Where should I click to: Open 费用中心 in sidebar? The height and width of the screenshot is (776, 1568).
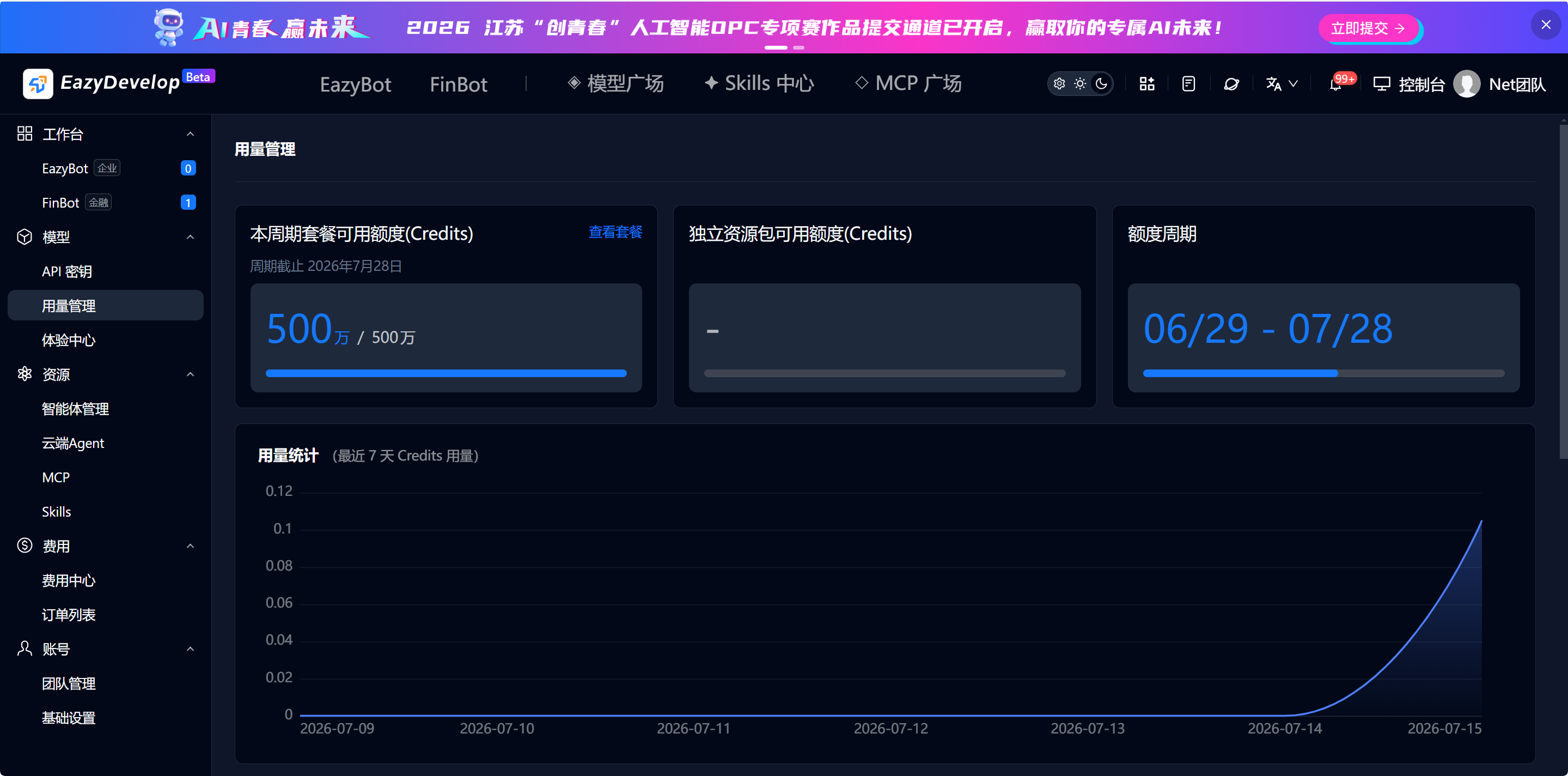[x=105, y=580]
